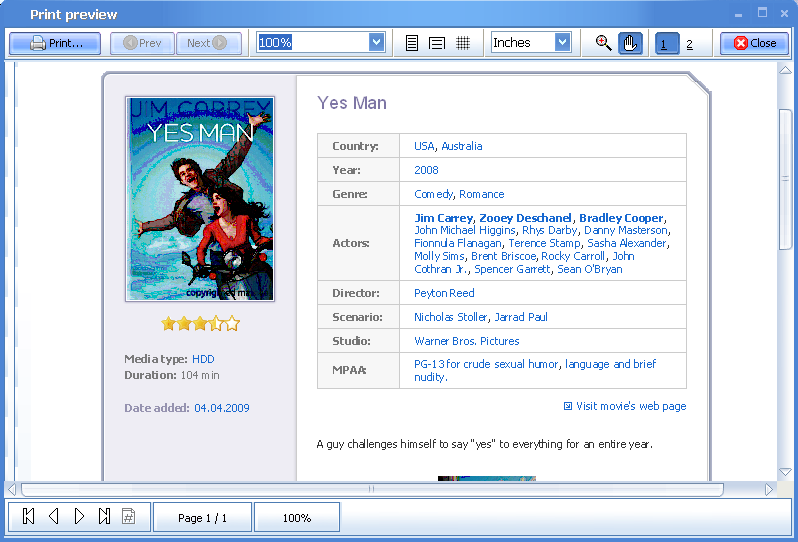
Task: Open the USA country link
Action: 424,146
